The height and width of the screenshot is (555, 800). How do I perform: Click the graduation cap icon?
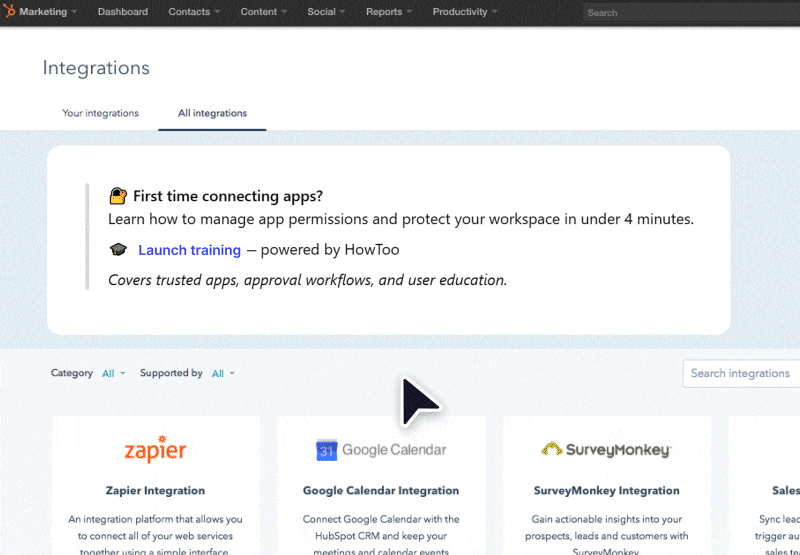[x=118, y=249]
